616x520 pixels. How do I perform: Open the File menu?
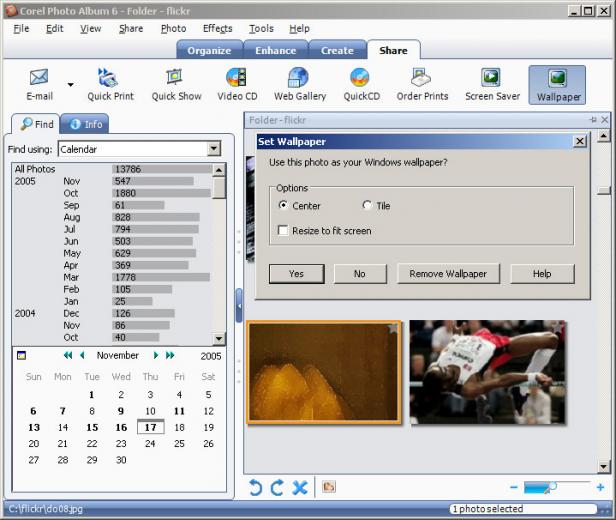point(21,29)
